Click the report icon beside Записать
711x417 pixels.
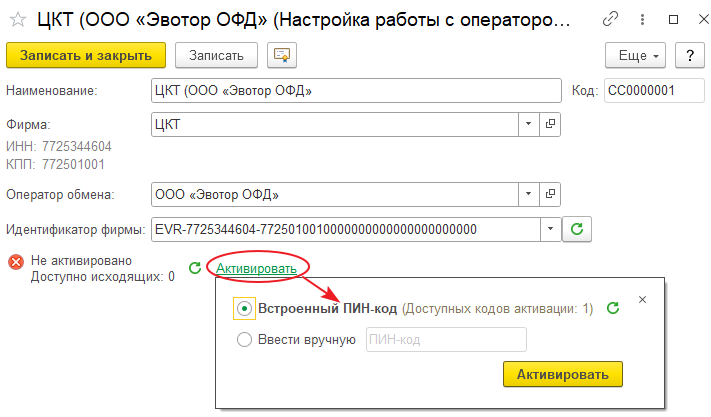coord(282,55)
